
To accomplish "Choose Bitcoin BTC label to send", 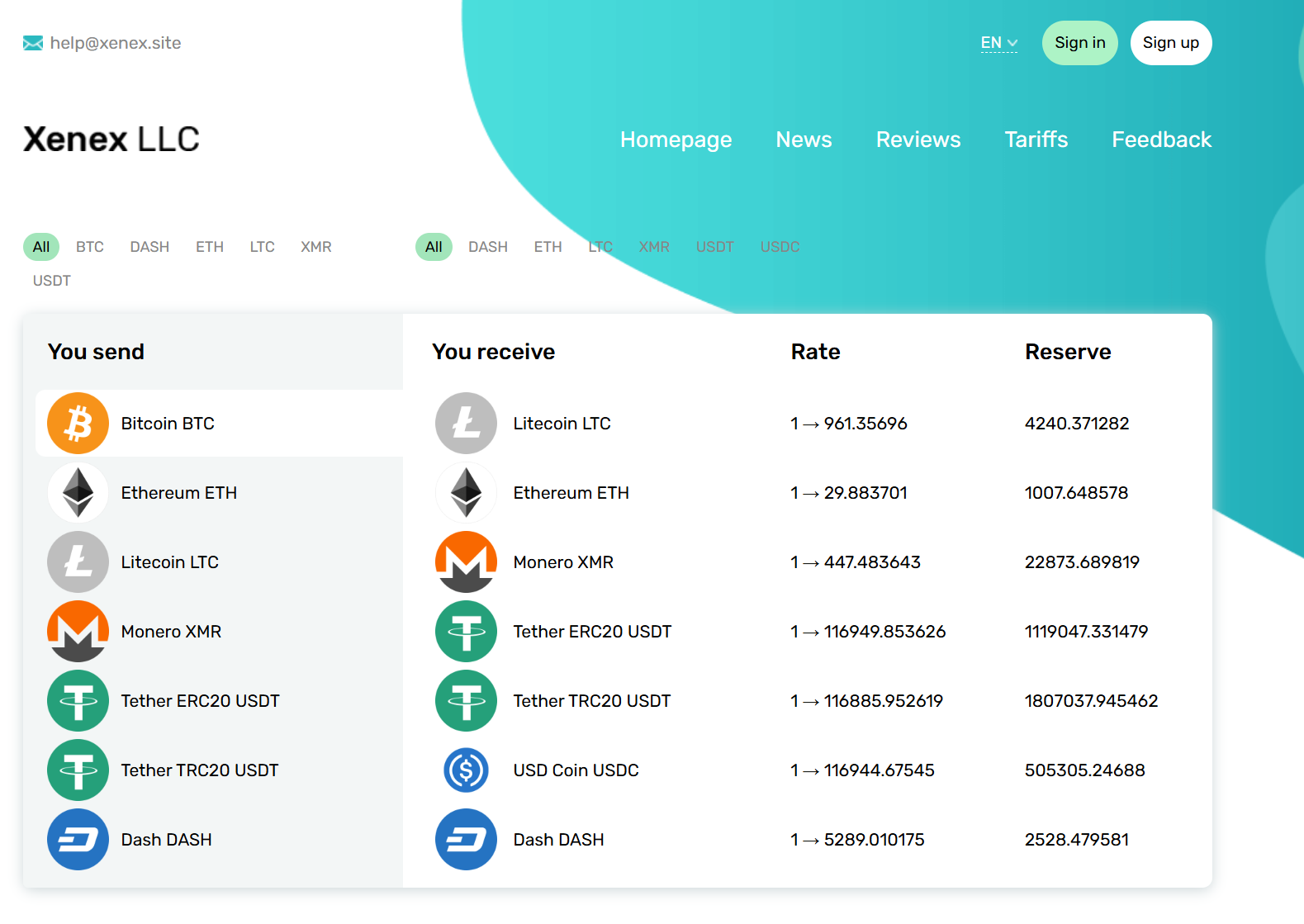I will [168, 424].
